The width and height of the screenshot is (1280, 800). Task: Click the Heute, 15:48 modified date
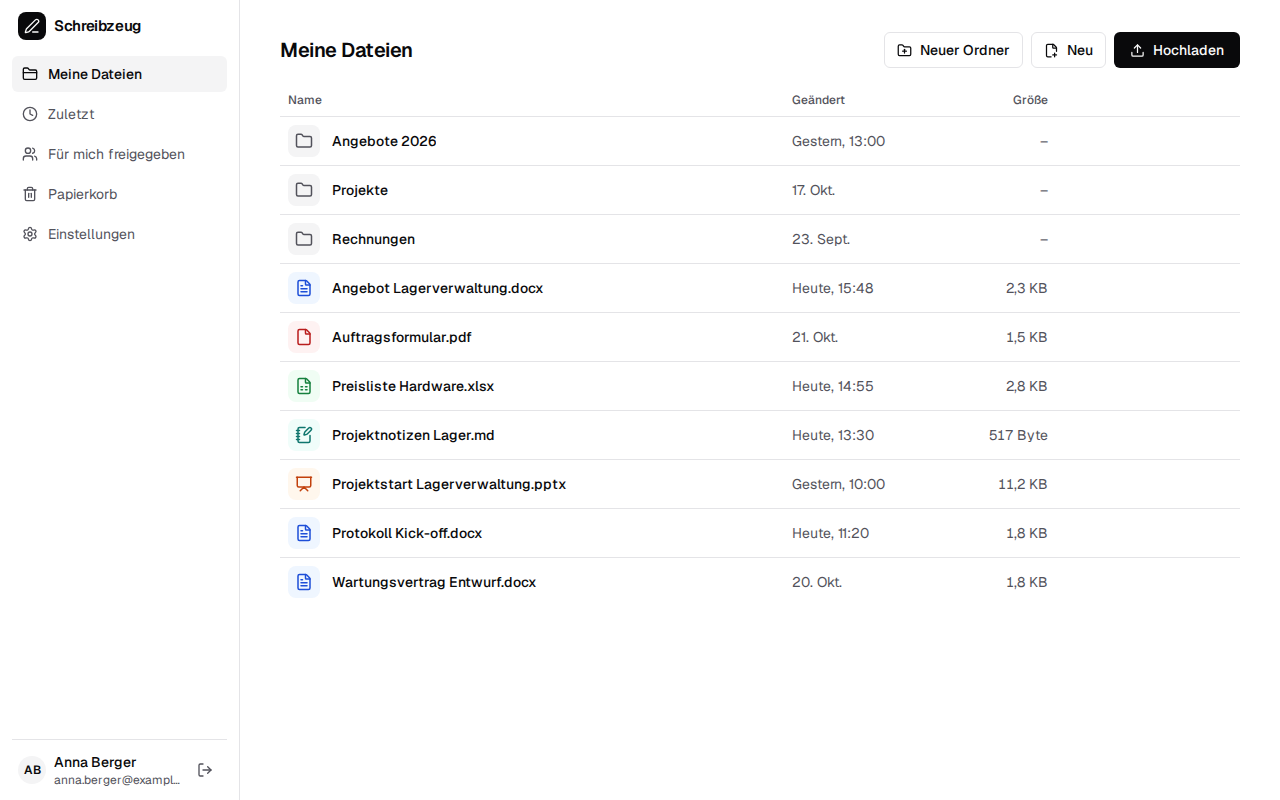(x=833, y=288)
